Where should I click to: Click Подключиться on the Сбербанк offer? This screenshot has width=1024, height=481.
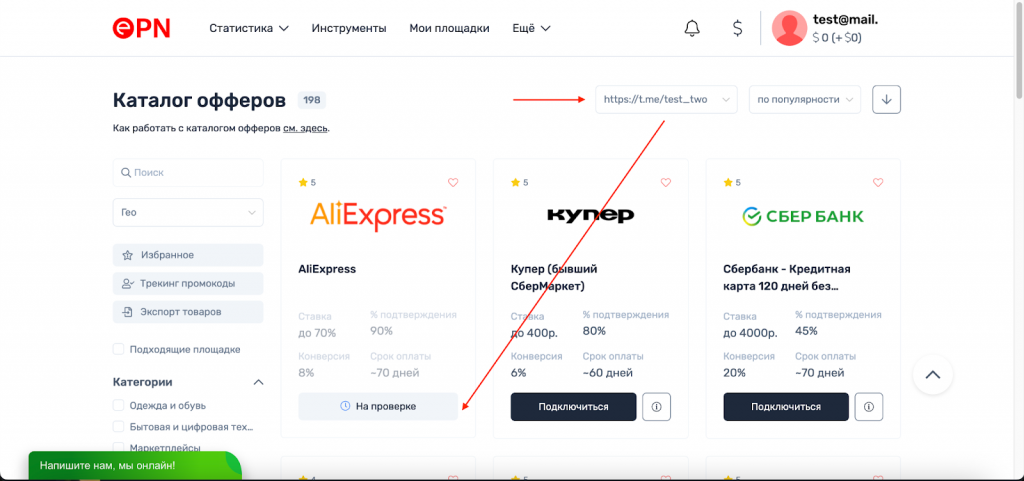786,407
